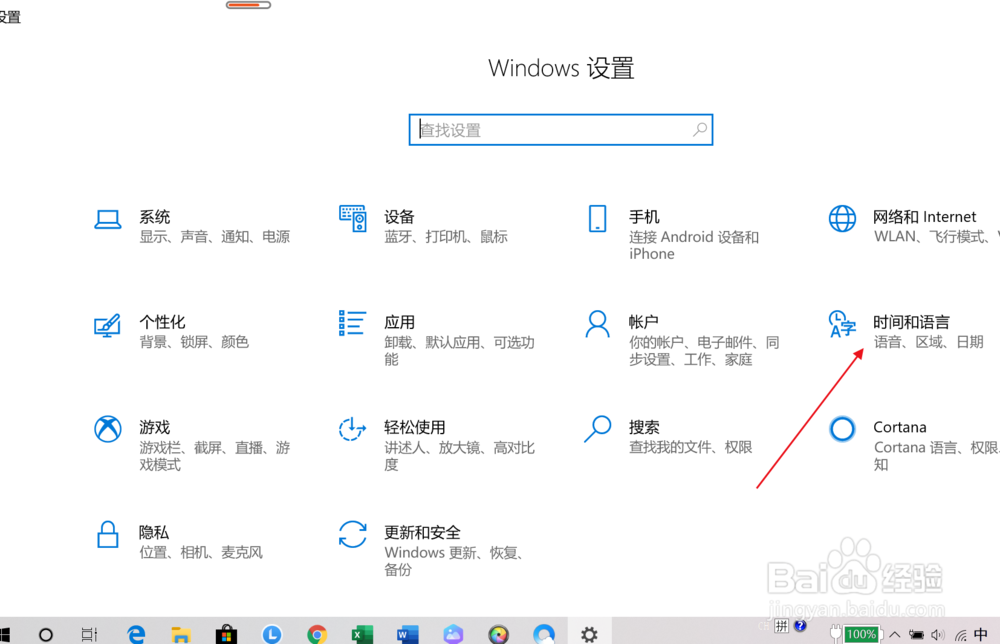This screenshot has width=1000, height=644.
Task: Click the Cortana heading text
Action: [x=900, y=427]
